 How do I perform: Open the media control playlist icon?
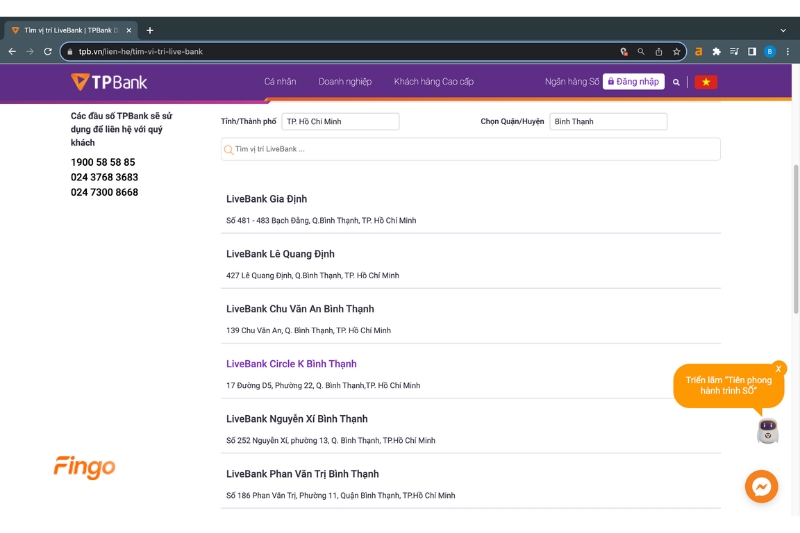coord(734,52)
